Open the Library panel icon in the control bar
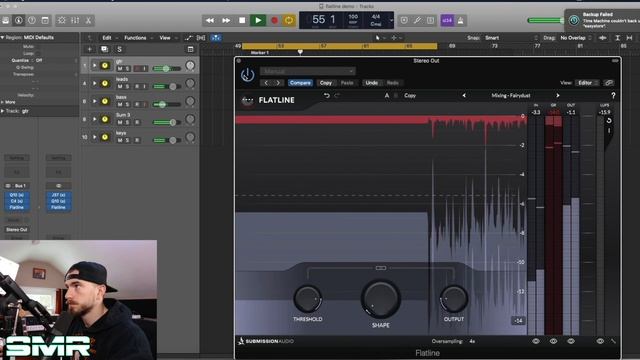Viewport: 640px width, 360px height. coord(6,20)
